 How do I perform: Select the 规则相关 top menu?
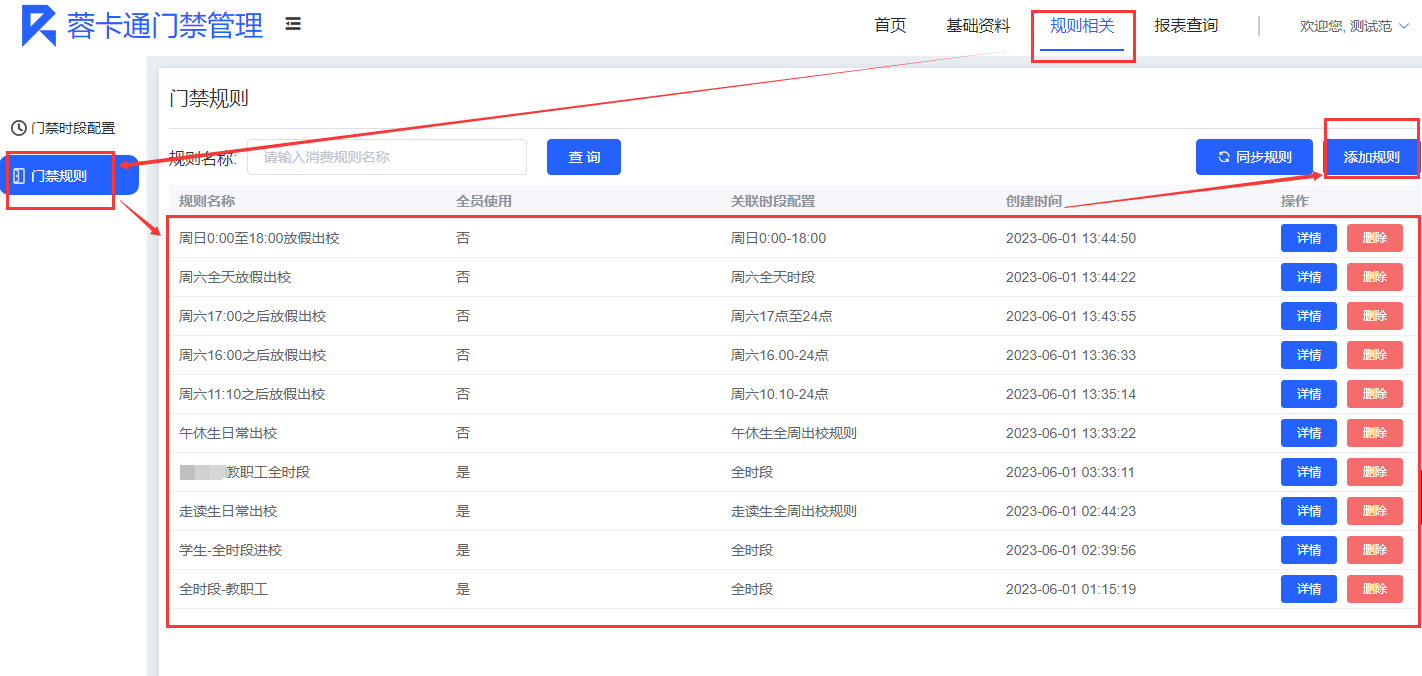coord(1082,26)
